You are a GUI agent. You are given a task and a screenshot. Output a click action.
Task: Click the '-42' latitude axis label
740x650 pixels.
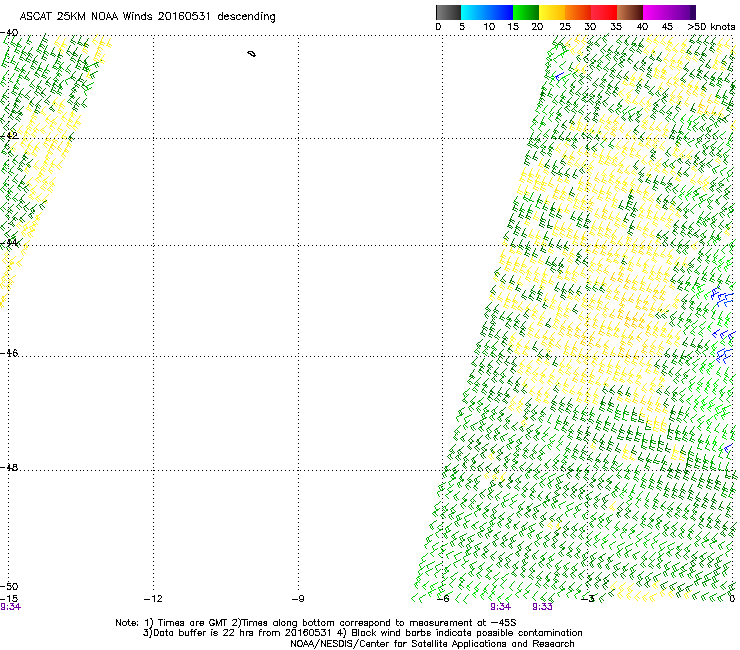coord(9,136)
